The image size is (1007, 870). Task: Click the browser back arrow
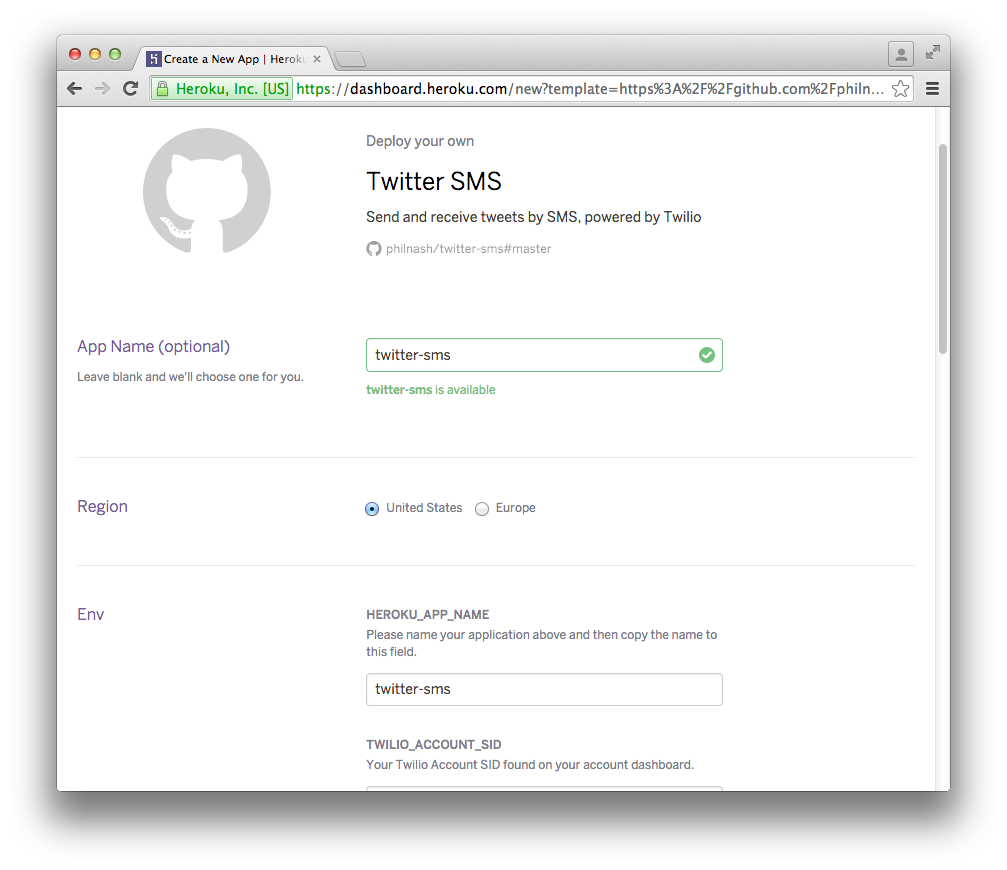tap(75, 89)
